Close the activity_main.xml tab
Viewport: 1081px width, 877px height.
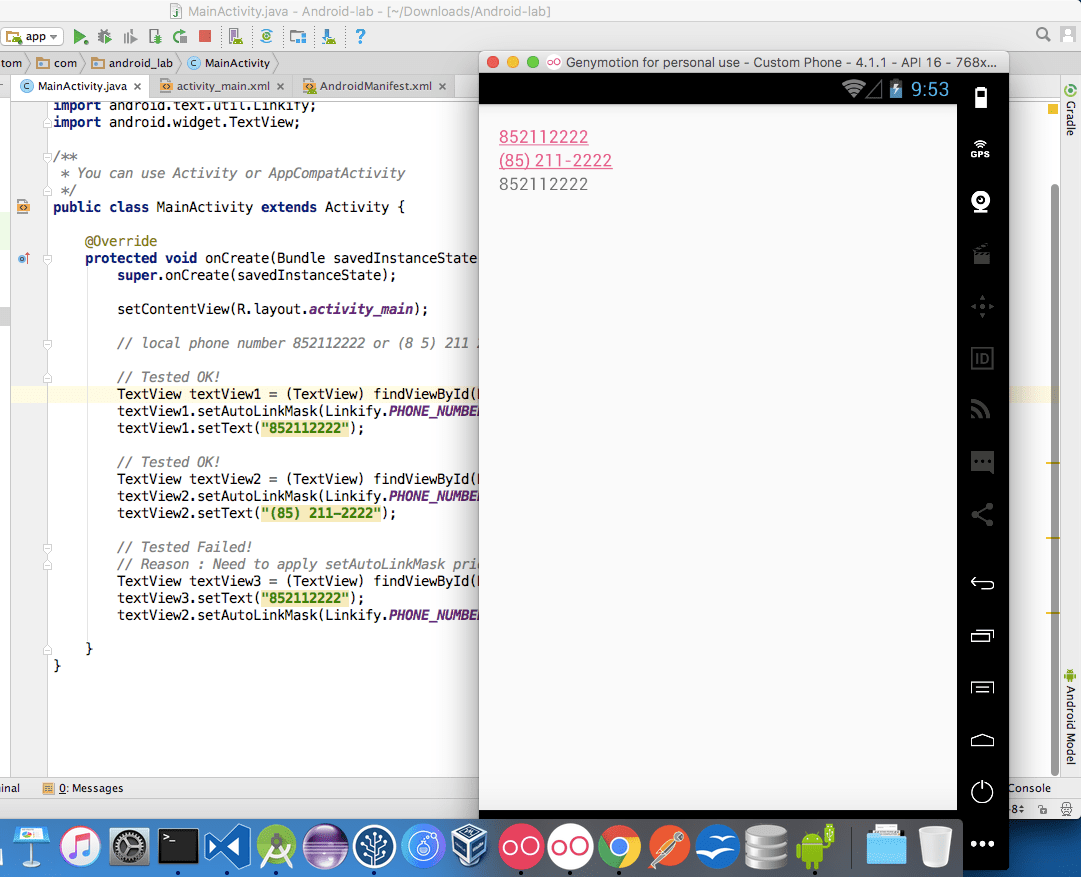(280, 86)
